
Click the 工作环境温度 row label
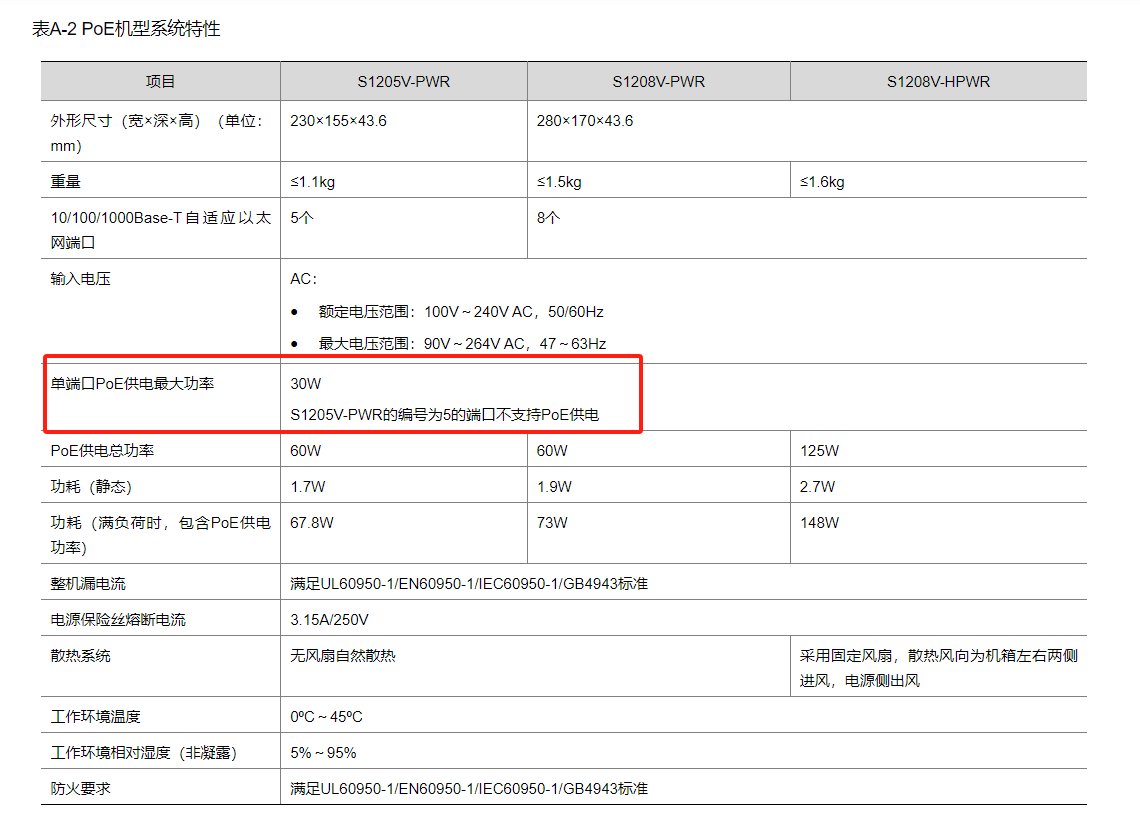point(95,717)
